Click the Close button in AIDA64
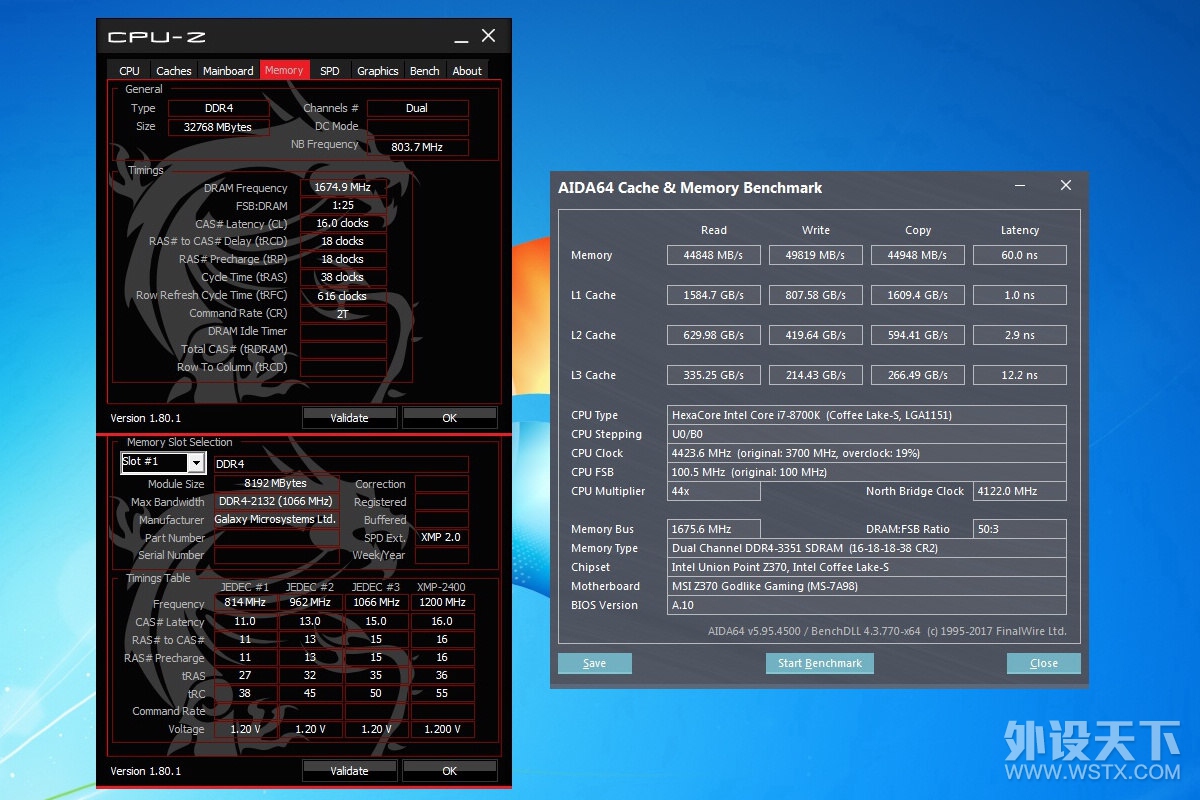 pos(1044,663)
